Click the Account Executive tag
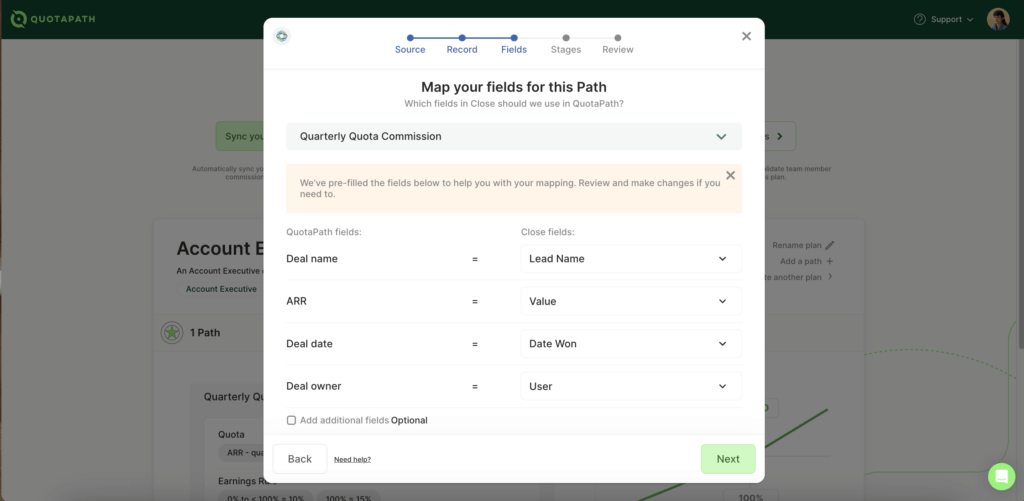 tap(221, 289)
